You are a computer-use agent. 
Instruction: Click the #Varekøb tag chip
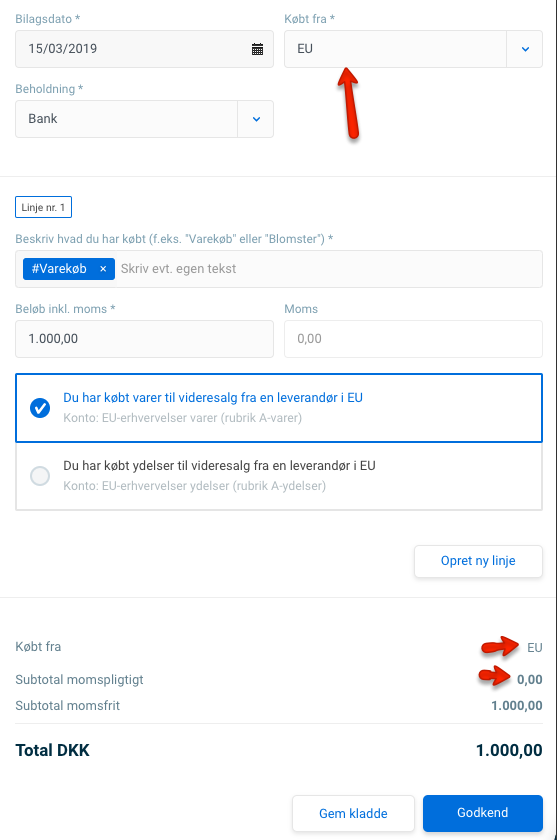(x=69, y=269)
